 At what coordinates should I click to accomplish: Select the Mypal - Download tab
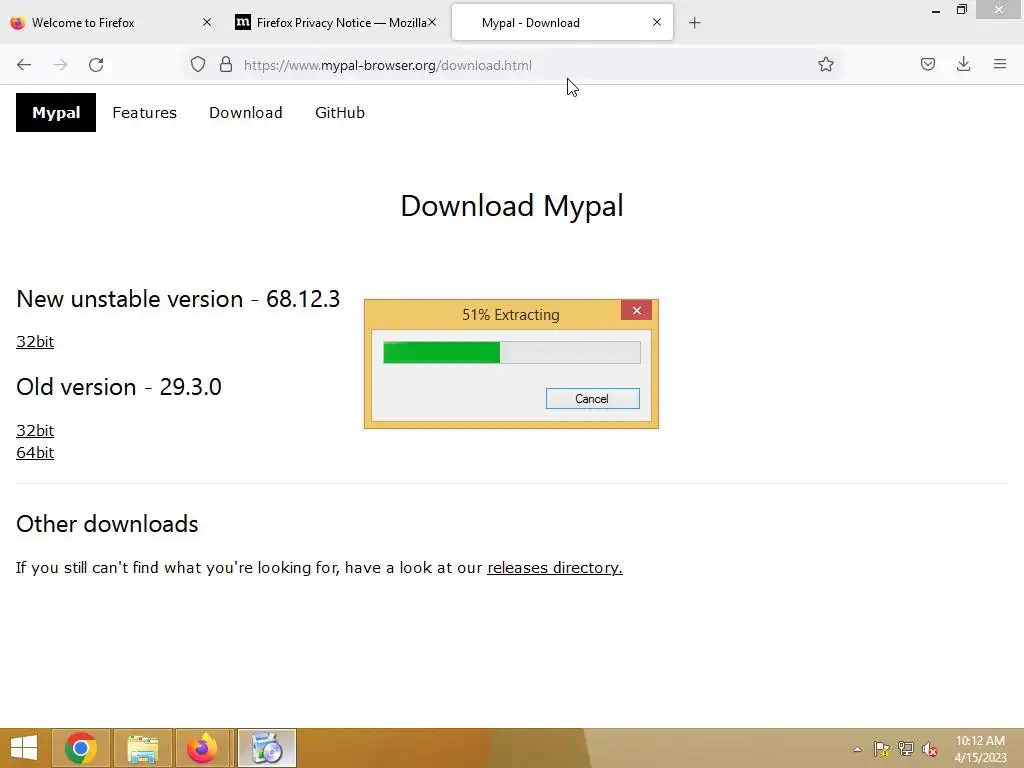pyautogui.click(x=562, y=22)
